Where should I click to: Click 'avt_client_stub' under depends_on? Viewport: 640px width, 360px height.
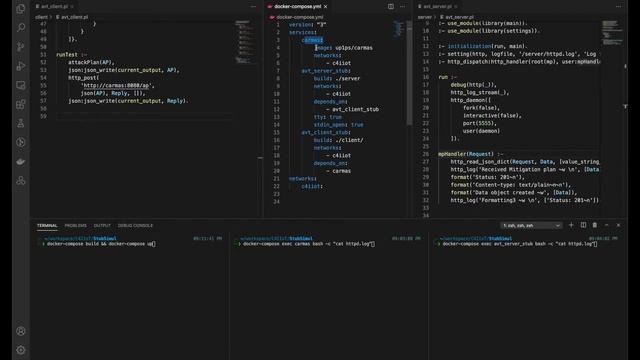(x=355, y=109)
